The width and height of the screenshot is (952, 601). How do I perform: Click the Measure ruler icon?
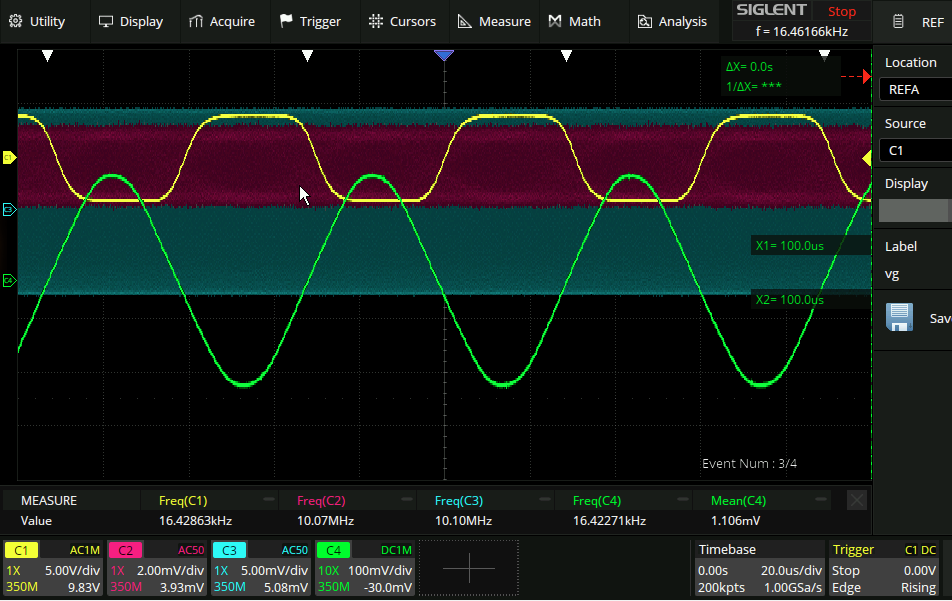[465, 21]
